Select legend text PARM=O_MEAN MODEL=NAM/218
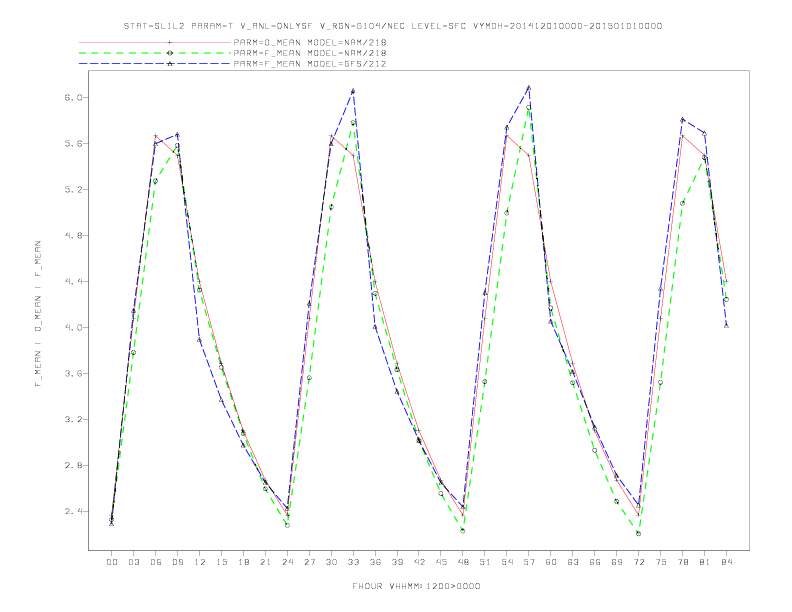Image resolution: width=792 pixels, height=612 pixels. coord(310,42)
